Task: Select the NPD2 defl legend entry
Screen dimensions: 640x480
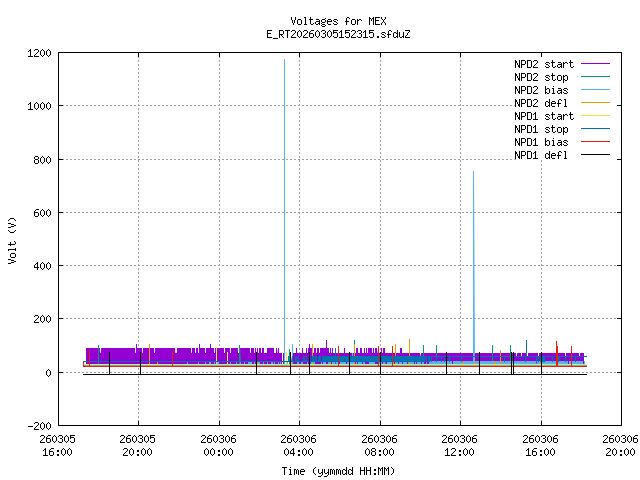Action: [540, 103]
